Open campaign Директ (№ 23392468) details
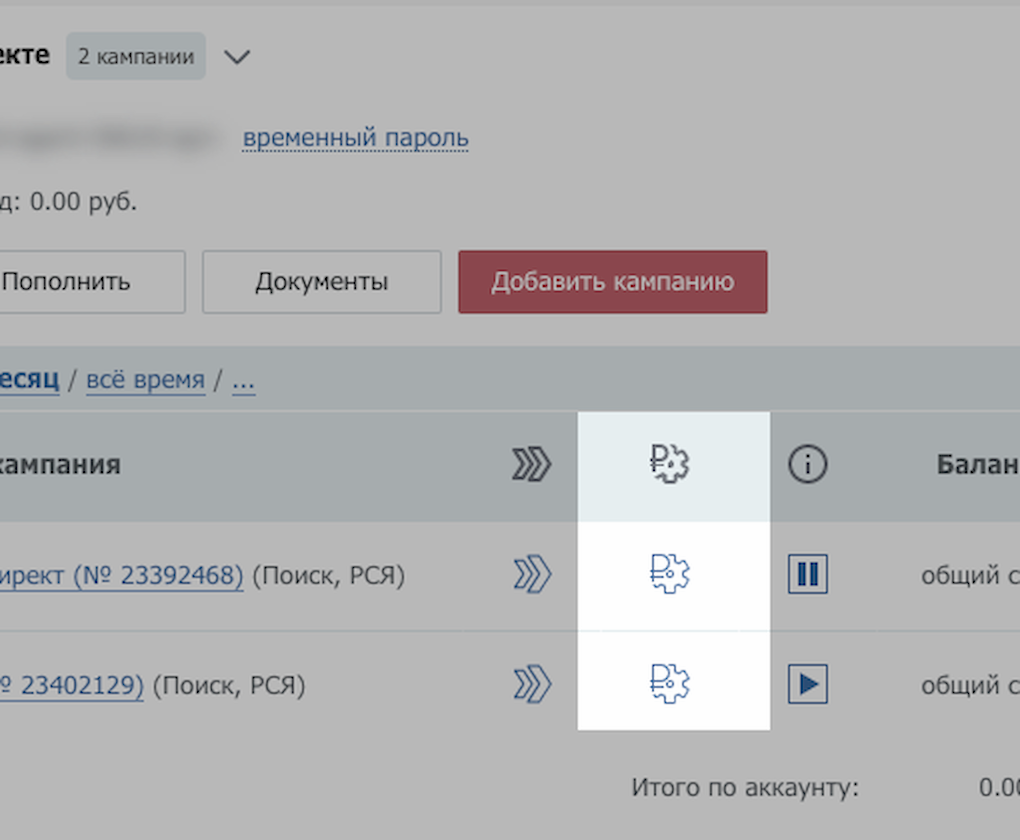This screenshot has height=840, width=1020. point(120,574)
